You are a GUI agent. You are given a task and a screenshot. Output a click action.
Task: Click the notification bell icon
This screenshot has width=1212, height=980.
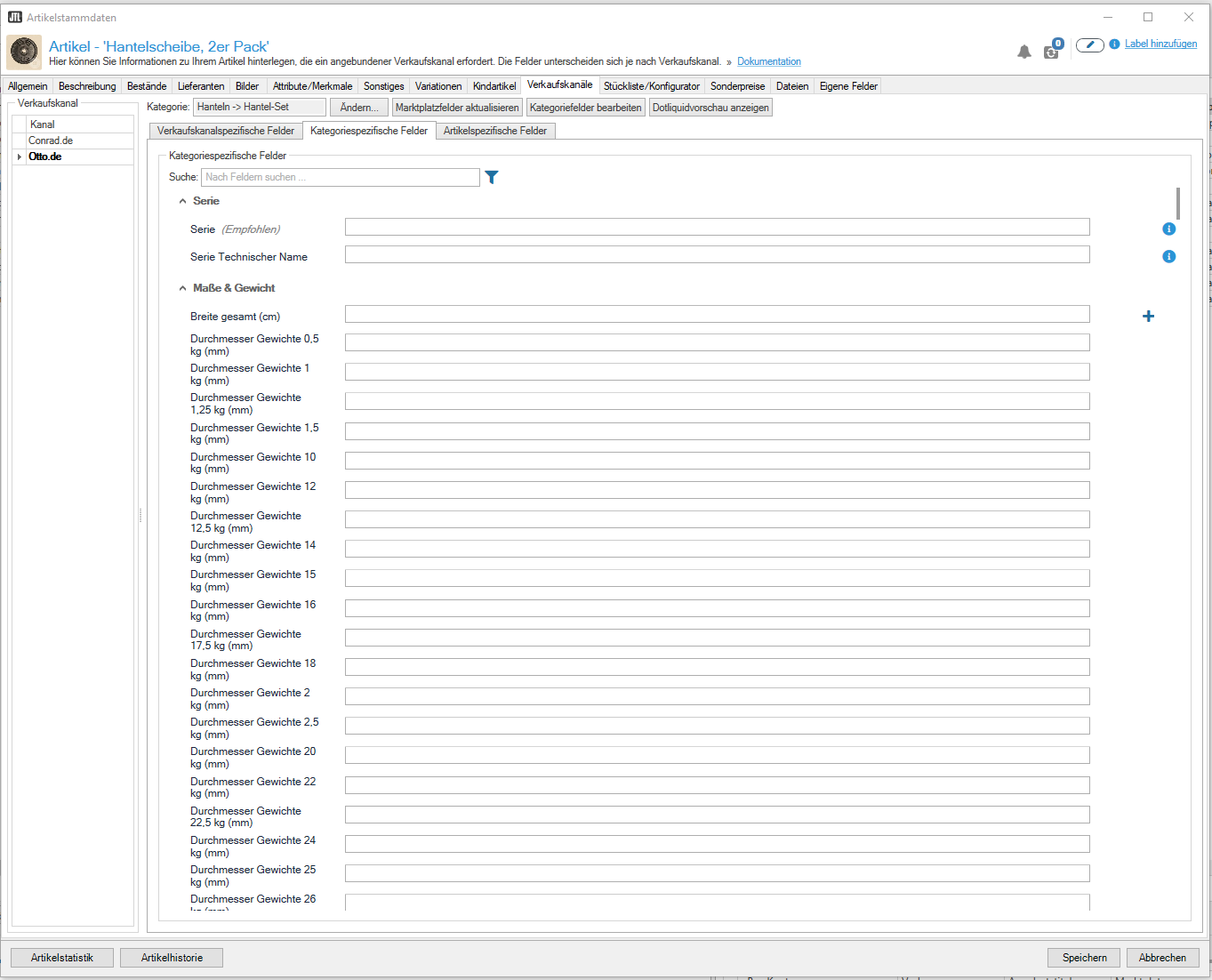point(1024,52)
